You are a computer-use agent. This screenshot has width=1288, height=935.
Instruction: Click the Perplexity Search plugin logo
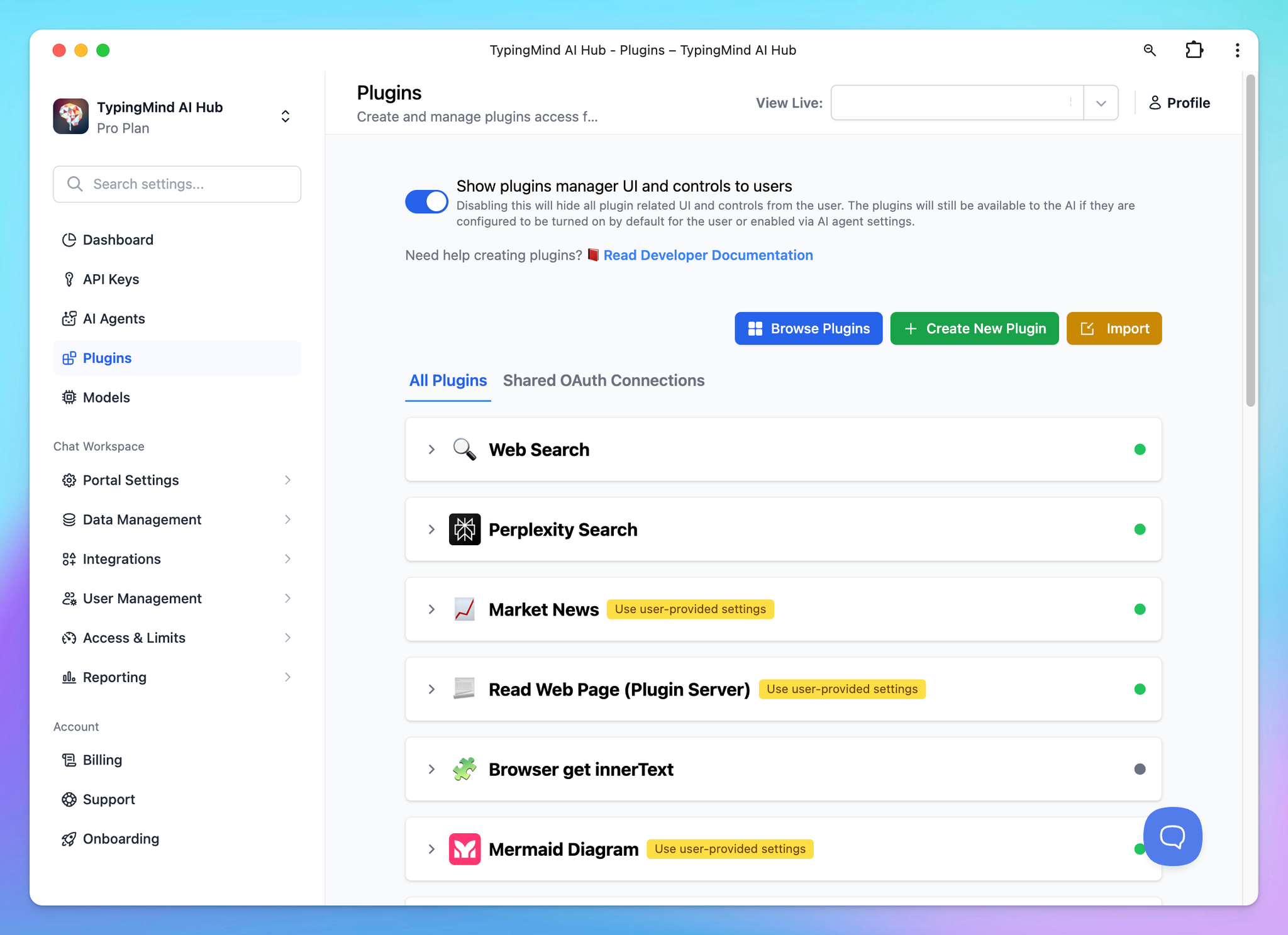pos(465,529)
